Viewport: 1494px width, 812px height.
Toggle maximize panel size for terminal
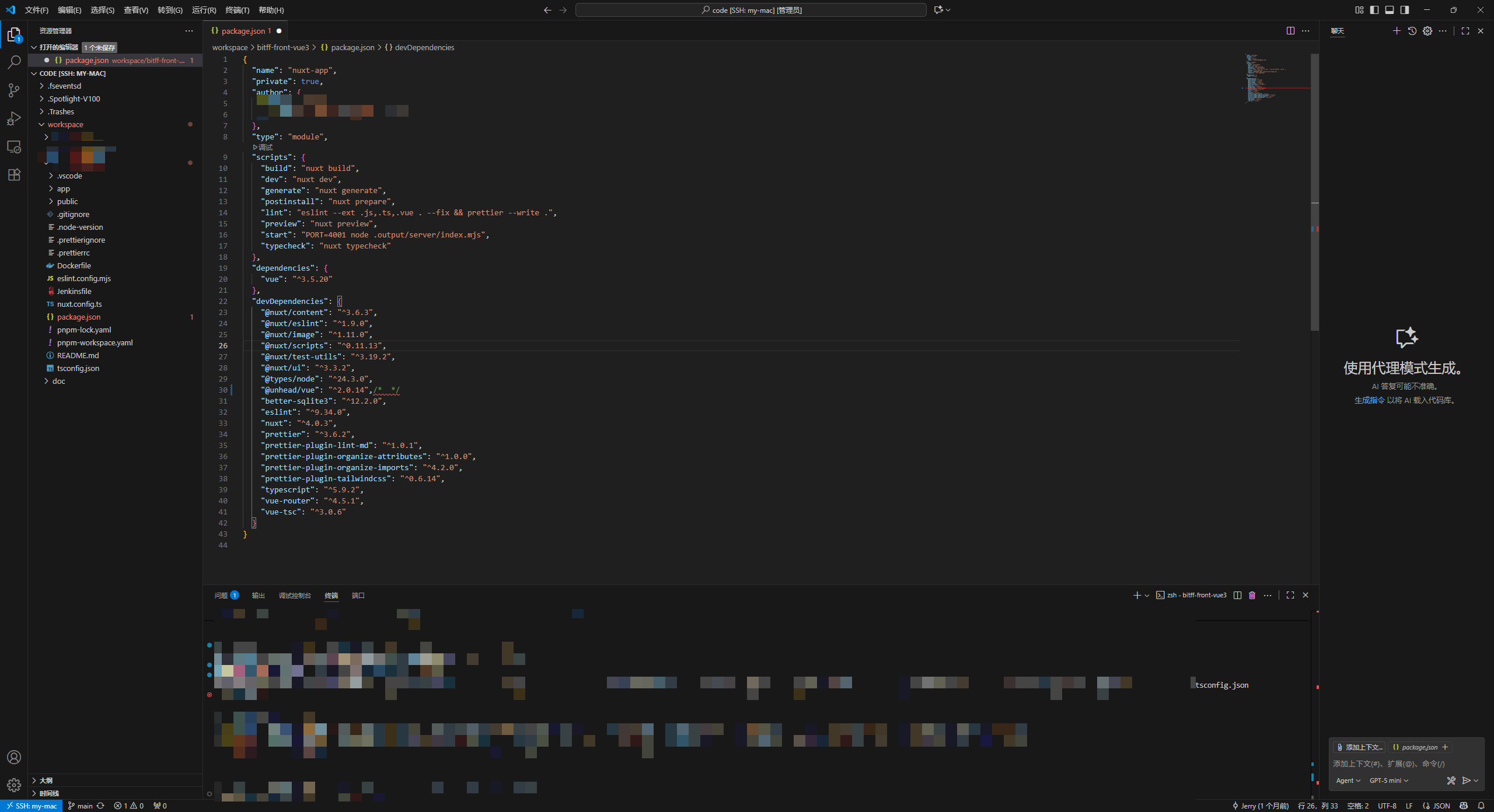tap(1289, 595)
